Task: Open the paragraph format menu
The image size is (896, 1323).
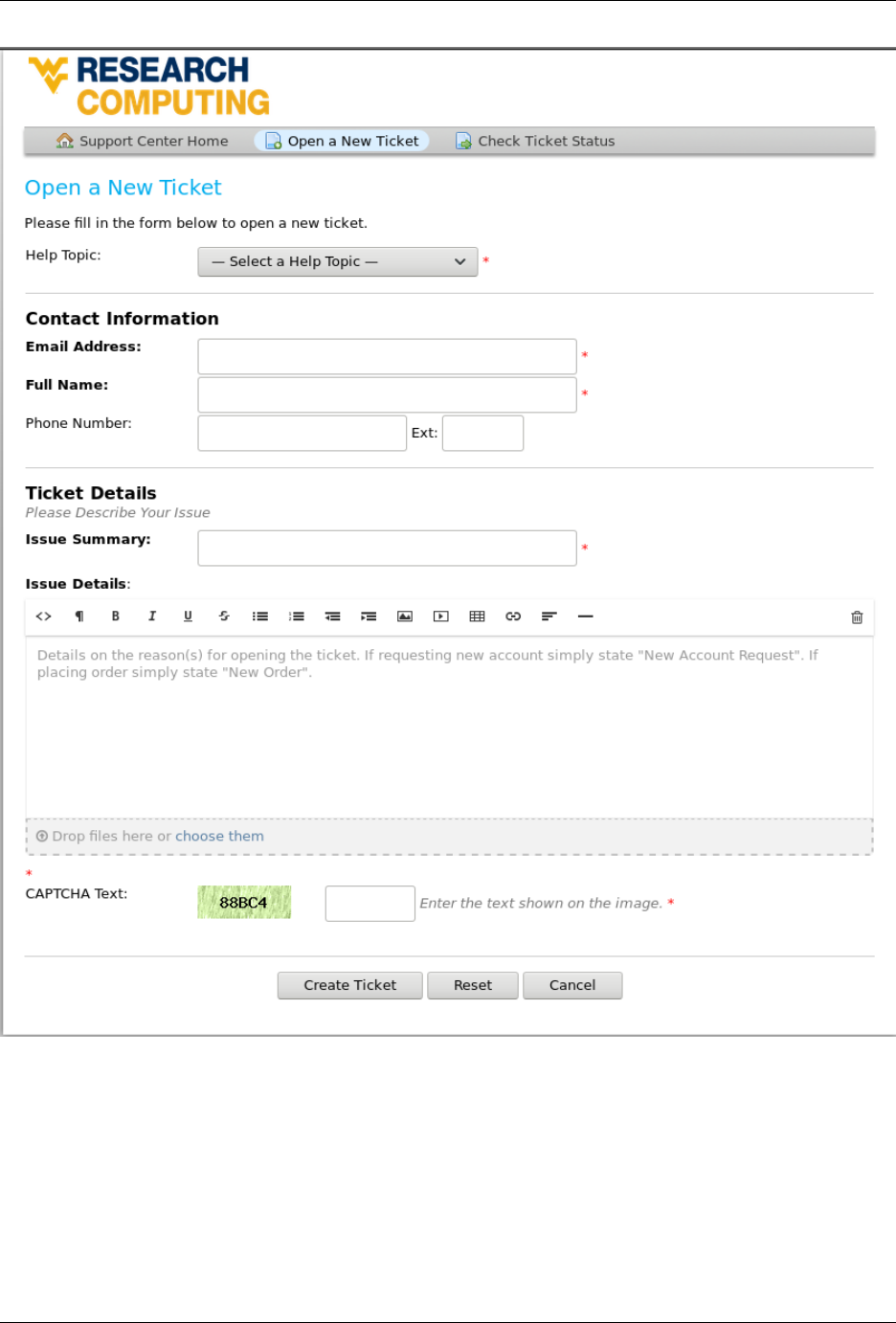Action: point(79,617)
